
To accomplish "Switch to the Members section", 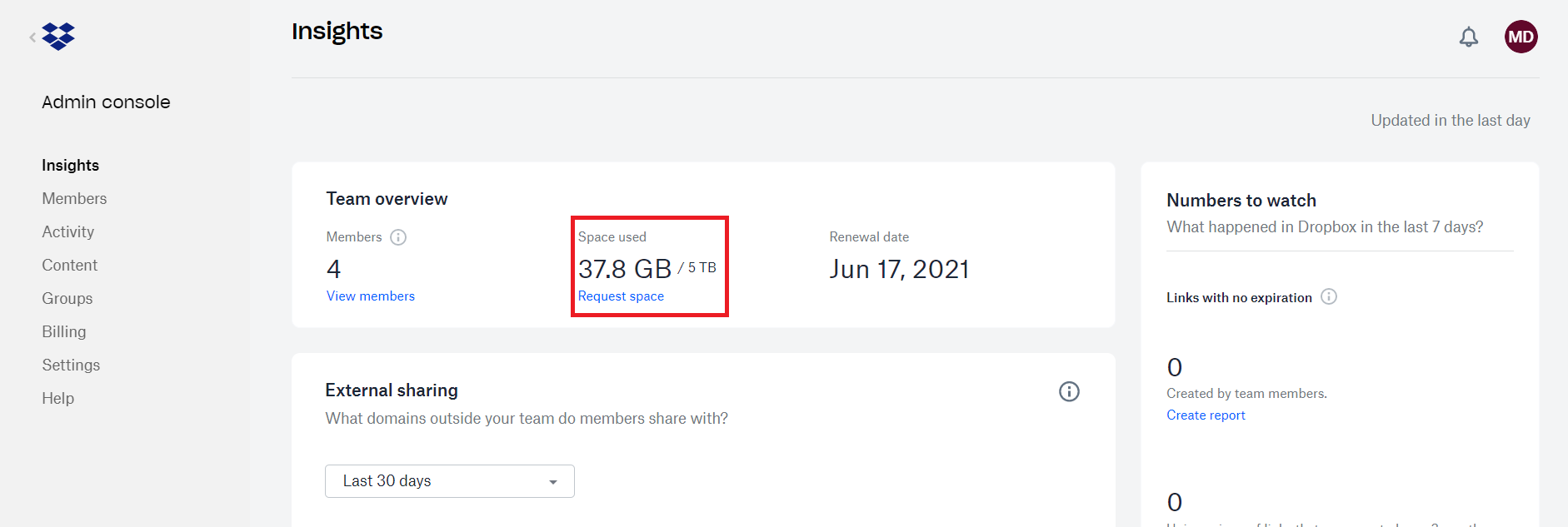I will point(74,198).
